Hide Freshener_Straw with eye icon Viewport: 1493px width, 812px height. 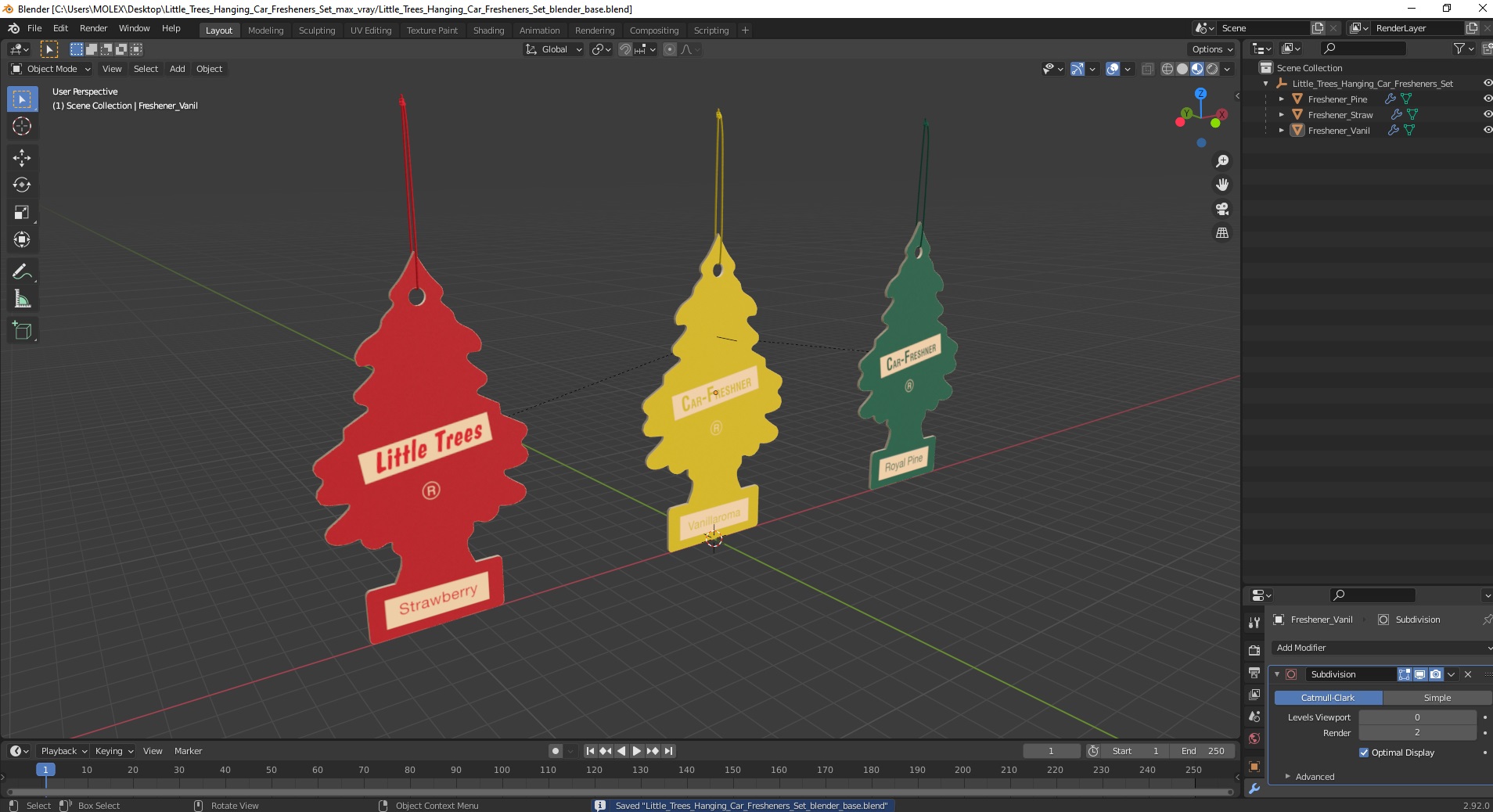point(1488,115)
